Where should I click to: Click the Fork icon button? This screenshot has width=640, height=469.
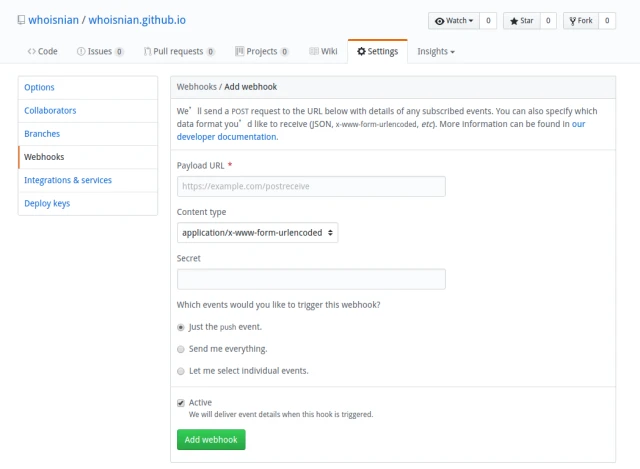tap(580, 20)
